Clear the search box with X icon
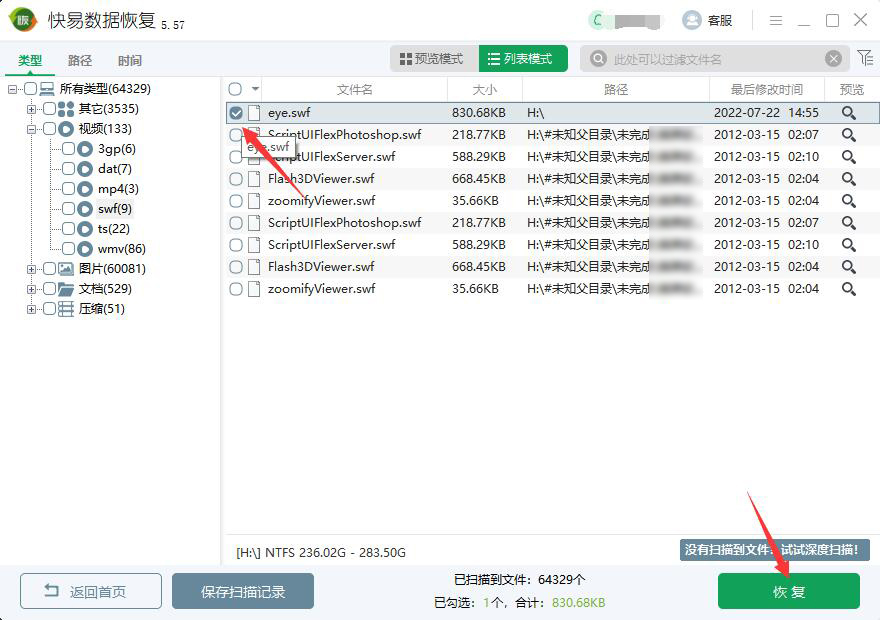This screenshot has height=620, width=880. (x=833, y=59)
